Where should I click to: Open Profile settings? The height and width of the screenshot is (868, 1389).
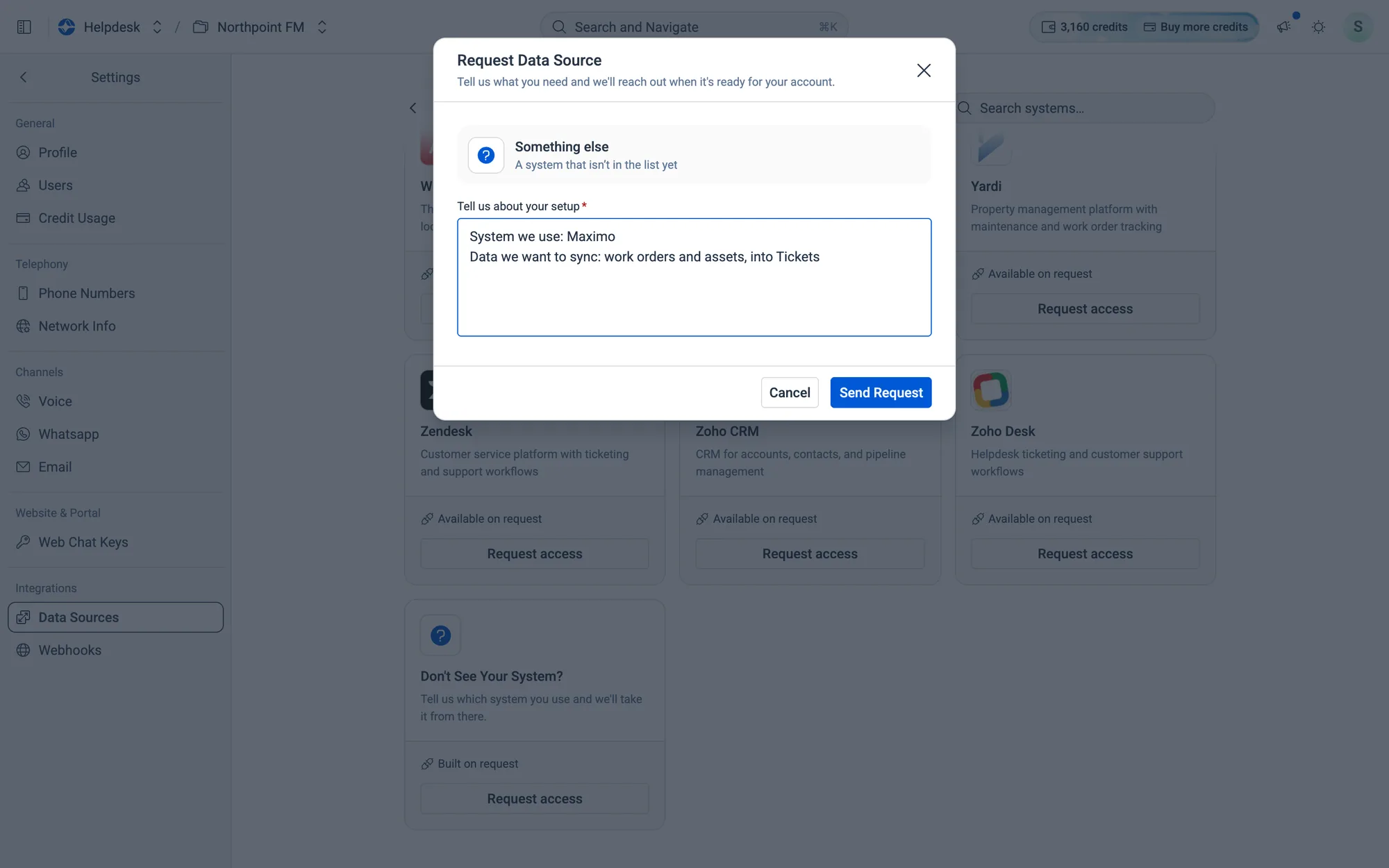pyautogui.click(x=116, y=153)
